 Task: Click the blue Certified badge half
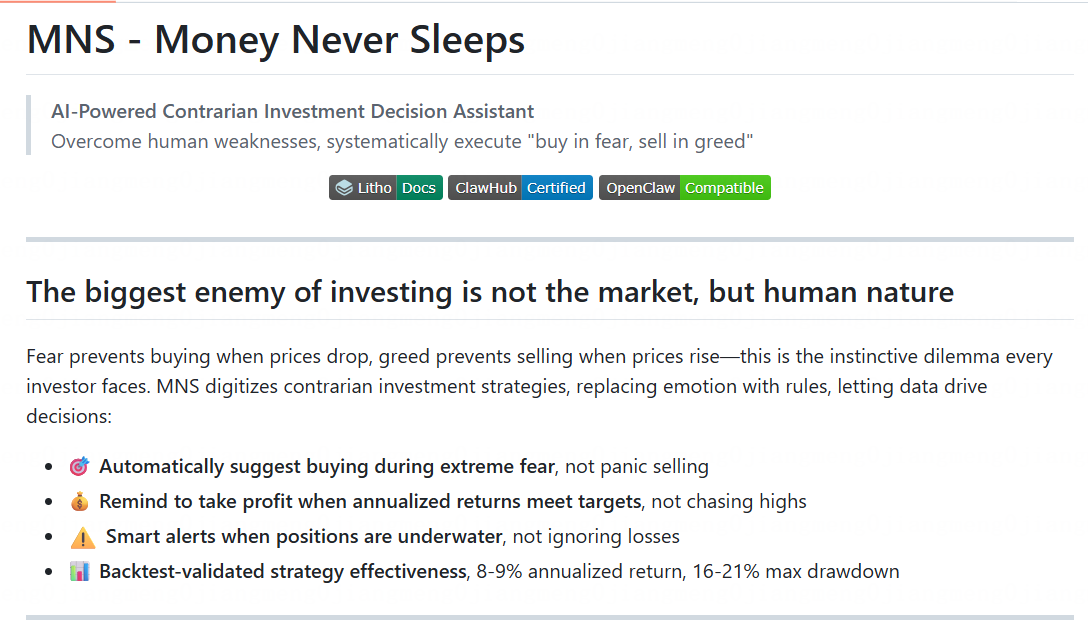[x=556, y=188]
